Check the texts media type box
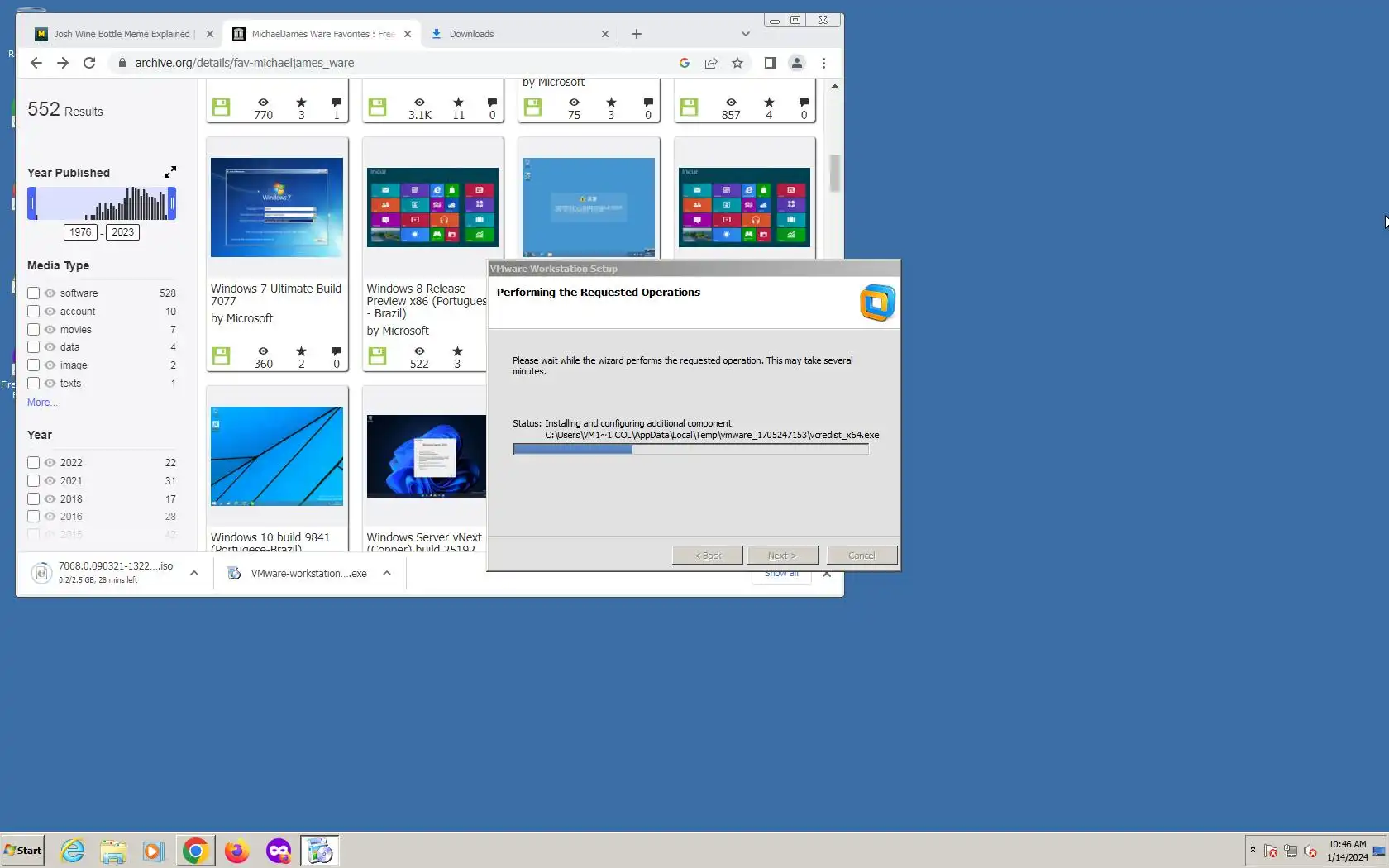The height and width of the screenshot is (868, 1389). pyautogui.click(x=33, y=384)
